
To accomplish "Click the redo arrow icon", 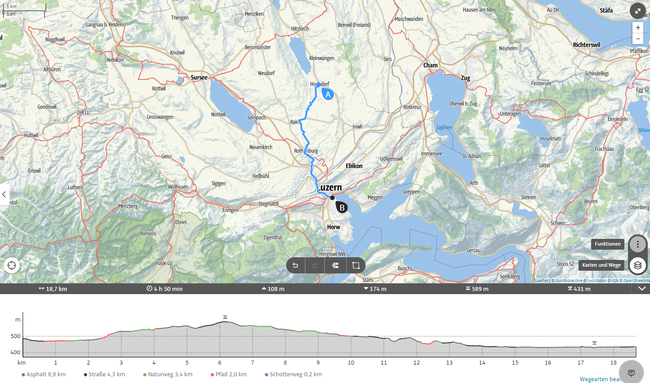I will (315, 265).
